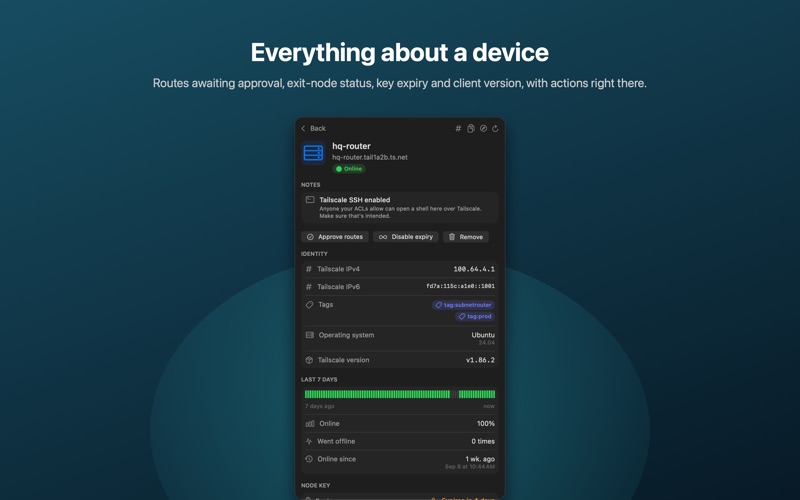Click the terminal icon beside Tailscale SSH enabled
This screenshot has height=500, width=800.
[310, 199]
